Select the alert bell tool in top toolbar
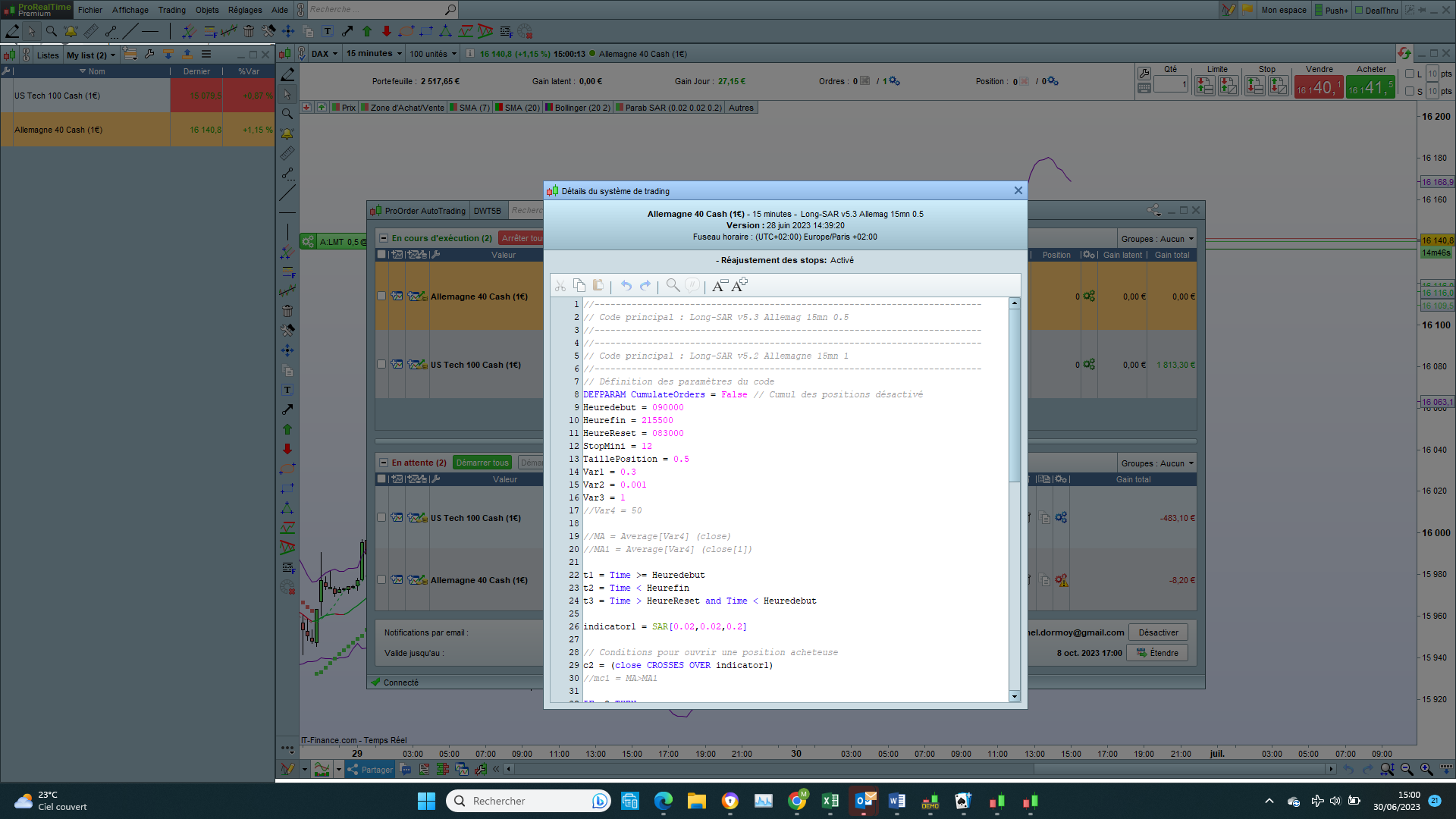The width and height of the screenshot is (1456, 819). click(x=71, y=31)
